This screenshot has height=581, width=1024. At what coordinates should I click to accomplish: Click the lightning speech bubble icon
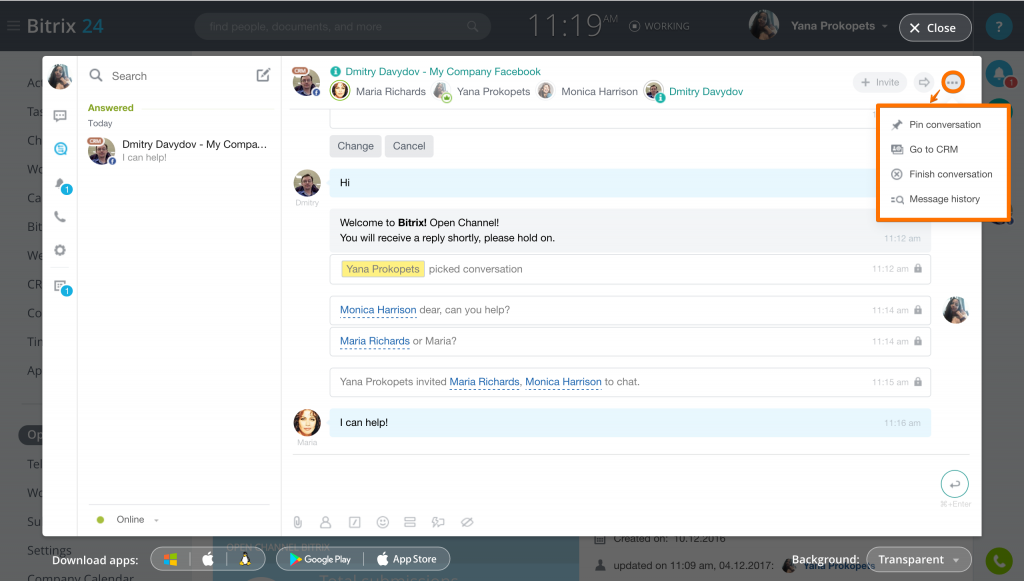click(438, 522)
